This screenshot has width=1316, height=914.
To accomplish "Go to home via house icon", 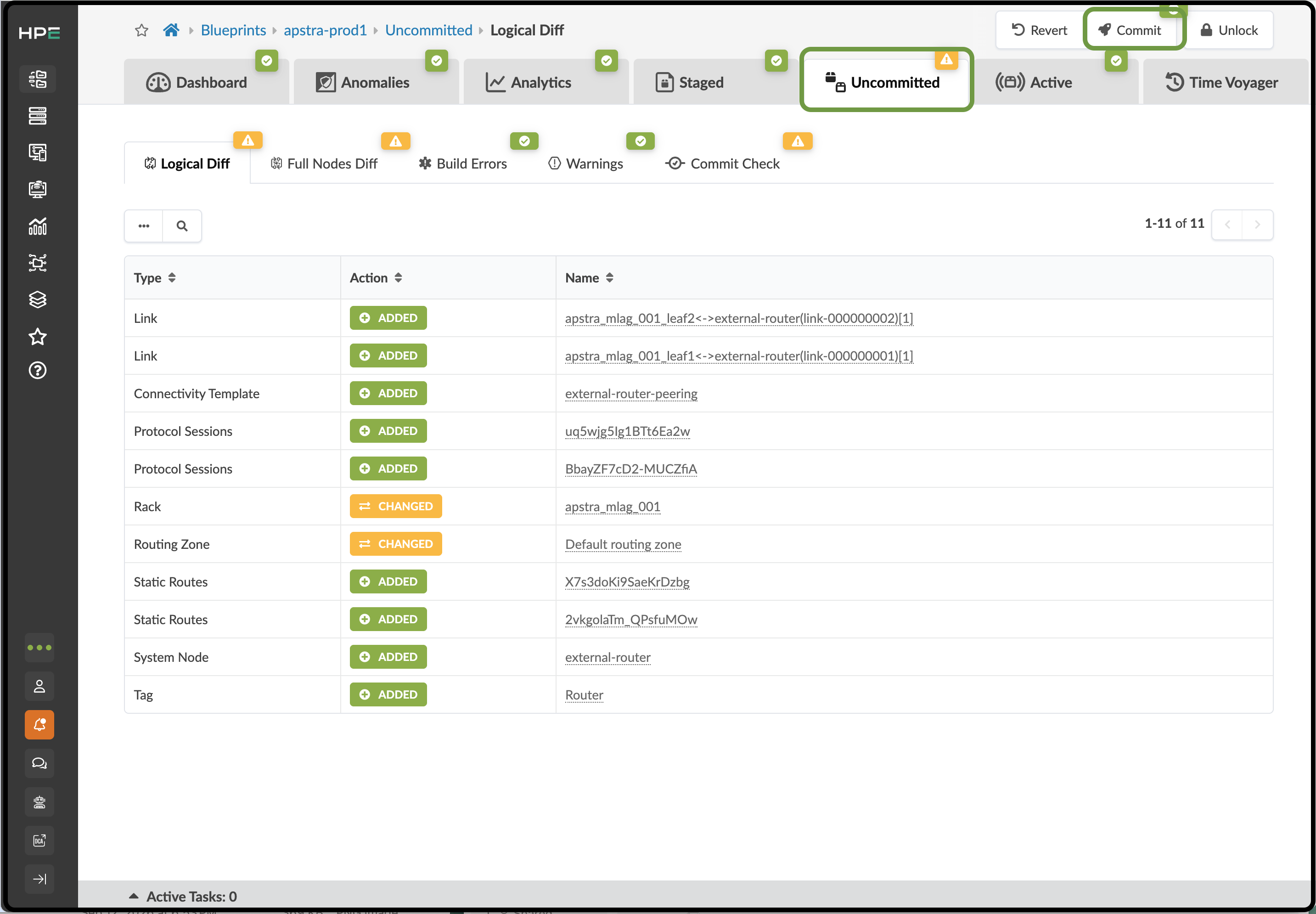I will [171, 30].
